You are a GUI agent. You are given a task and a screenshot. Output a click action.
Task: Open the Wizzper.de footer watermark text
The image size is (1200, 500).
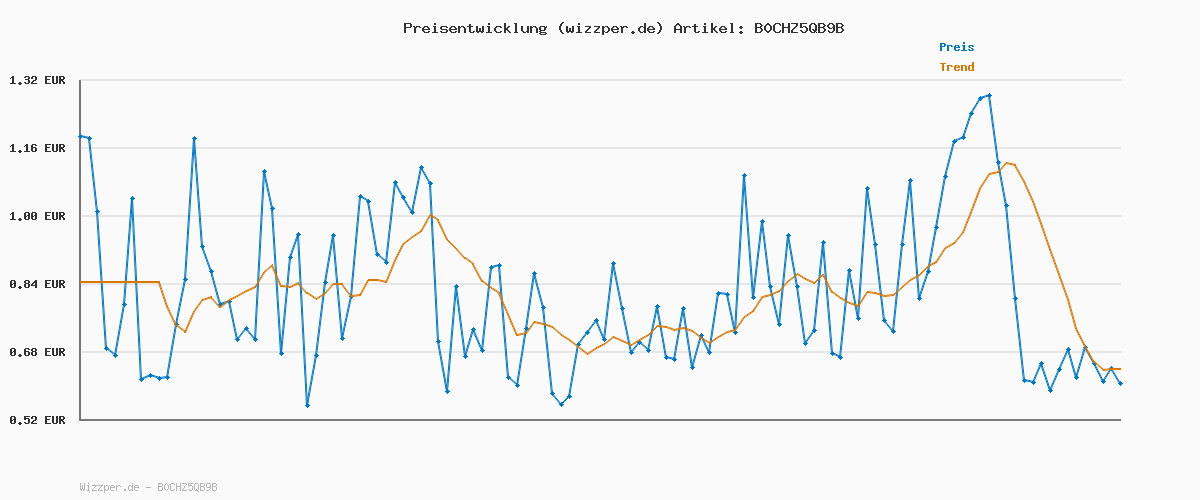(148, 487)
